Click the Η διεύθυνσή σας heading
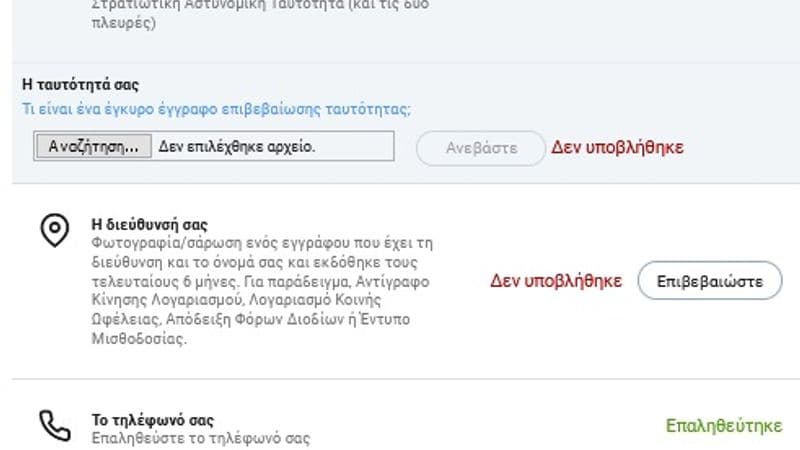Image resolution: width=800 pixels, height=450 pixels. [x=149, y=224]
